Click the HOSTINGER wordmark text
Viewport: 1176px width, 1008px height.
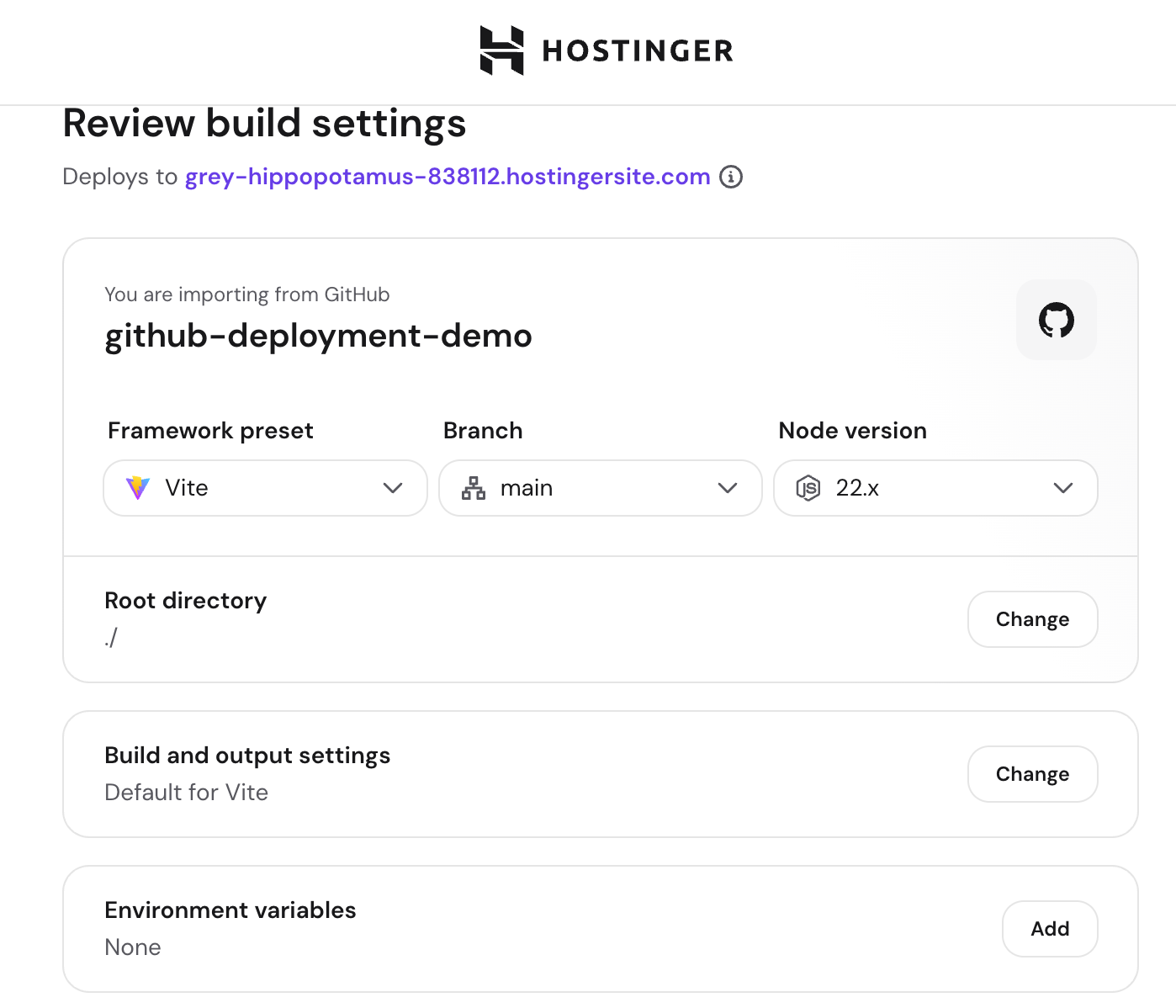click(x=638, y=50)
